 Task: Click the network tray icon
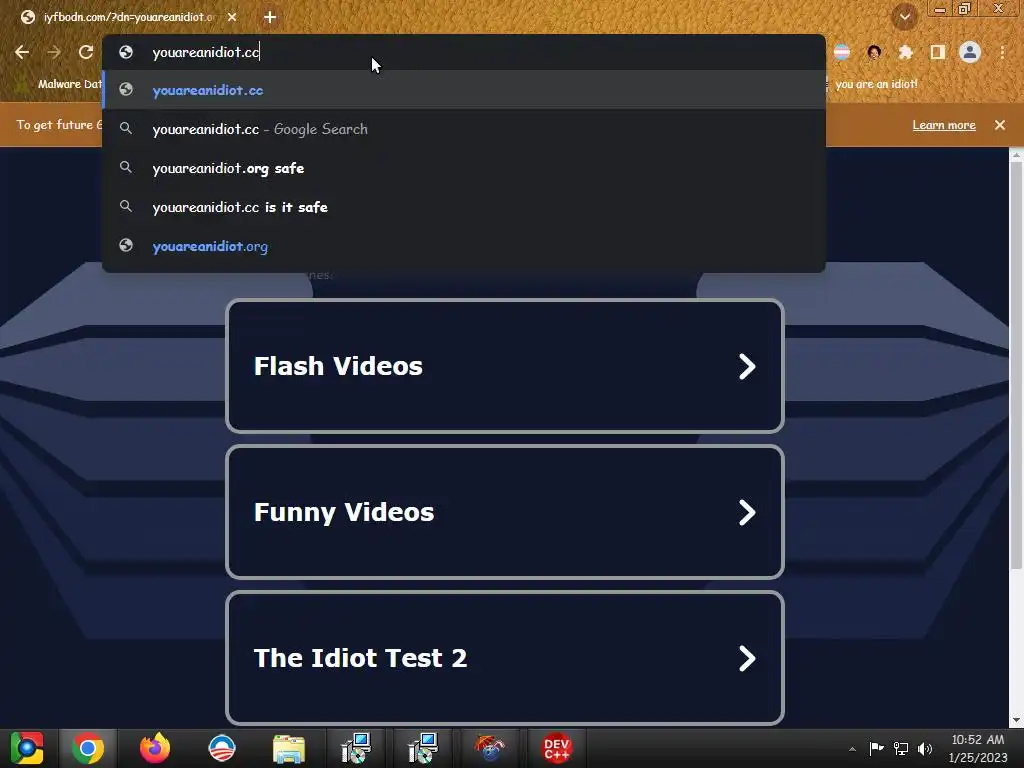click(x=901, y=748)
